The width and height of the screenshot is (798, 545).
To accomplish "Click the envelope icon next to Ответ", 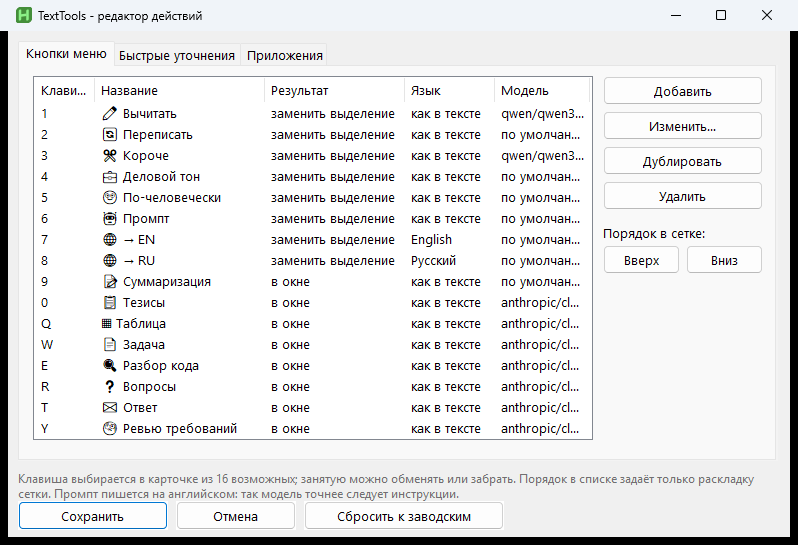I will (109, 408).
